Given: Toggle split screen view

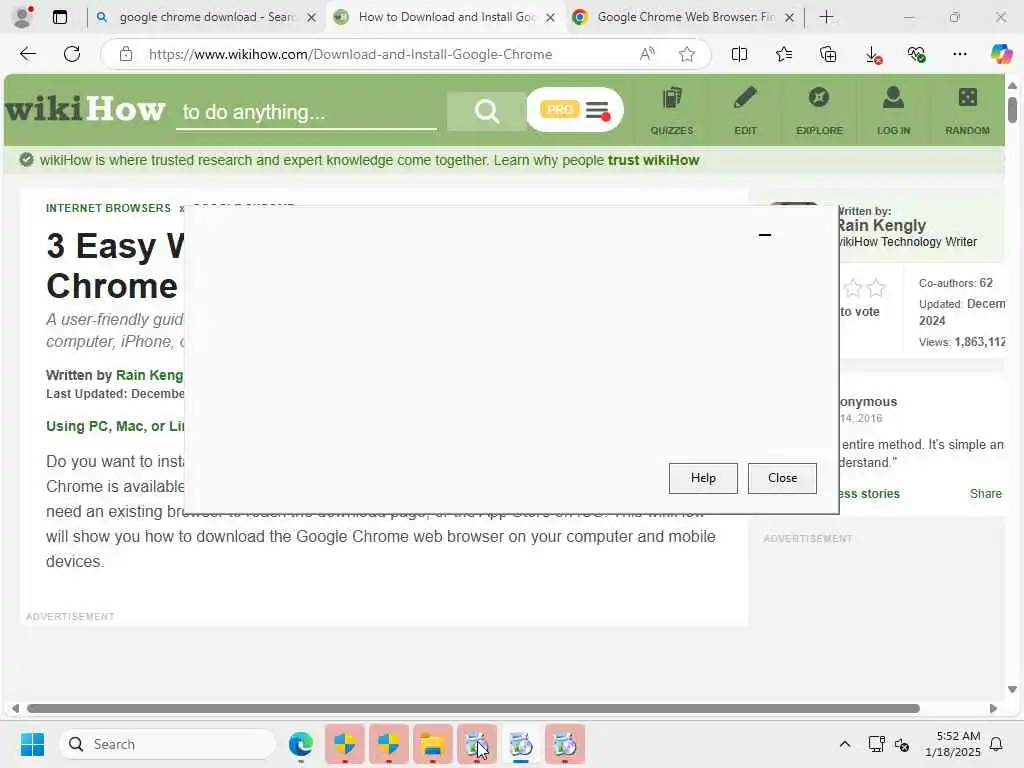Looking at the screenshot, I should pyautogui.click(x=739, y=54).
